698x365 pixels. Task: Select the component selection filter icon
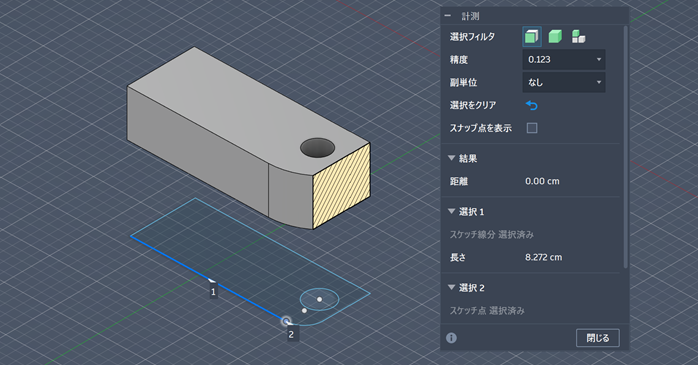coord(578,36)
